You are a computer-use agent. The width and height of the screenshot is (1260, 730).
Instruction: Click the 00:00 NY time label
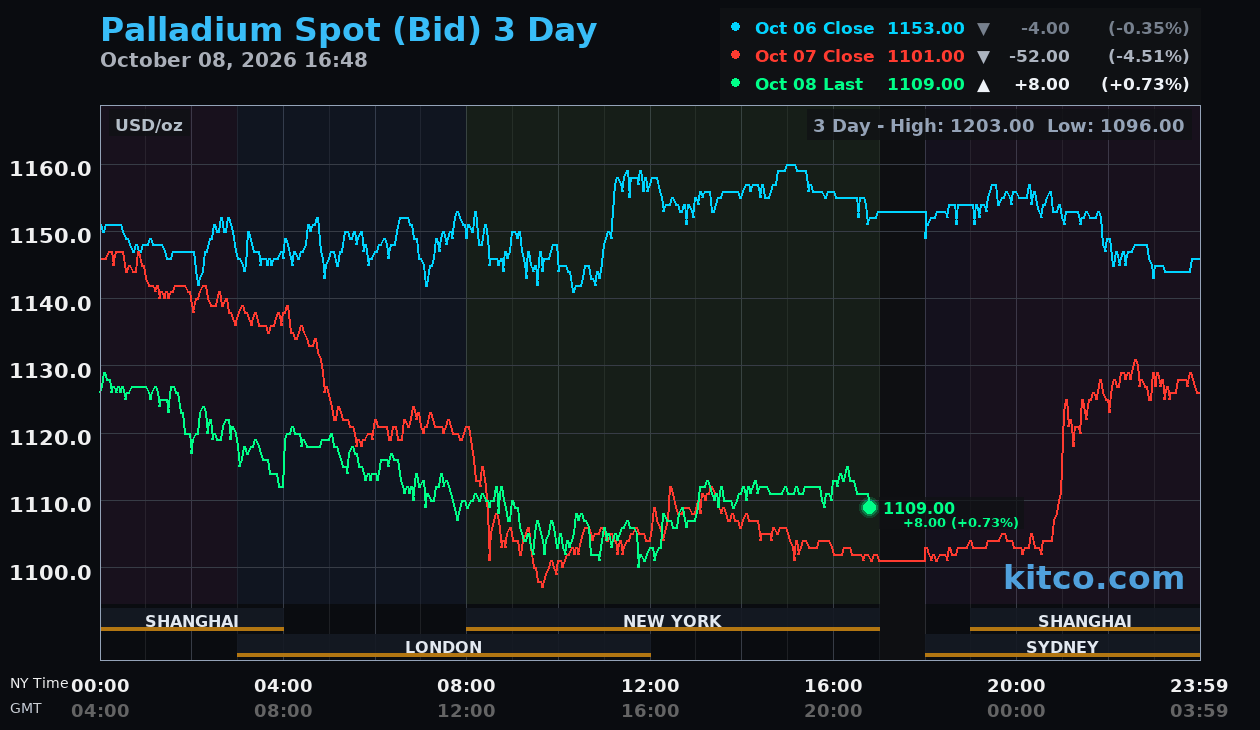(x=100, y=686)
